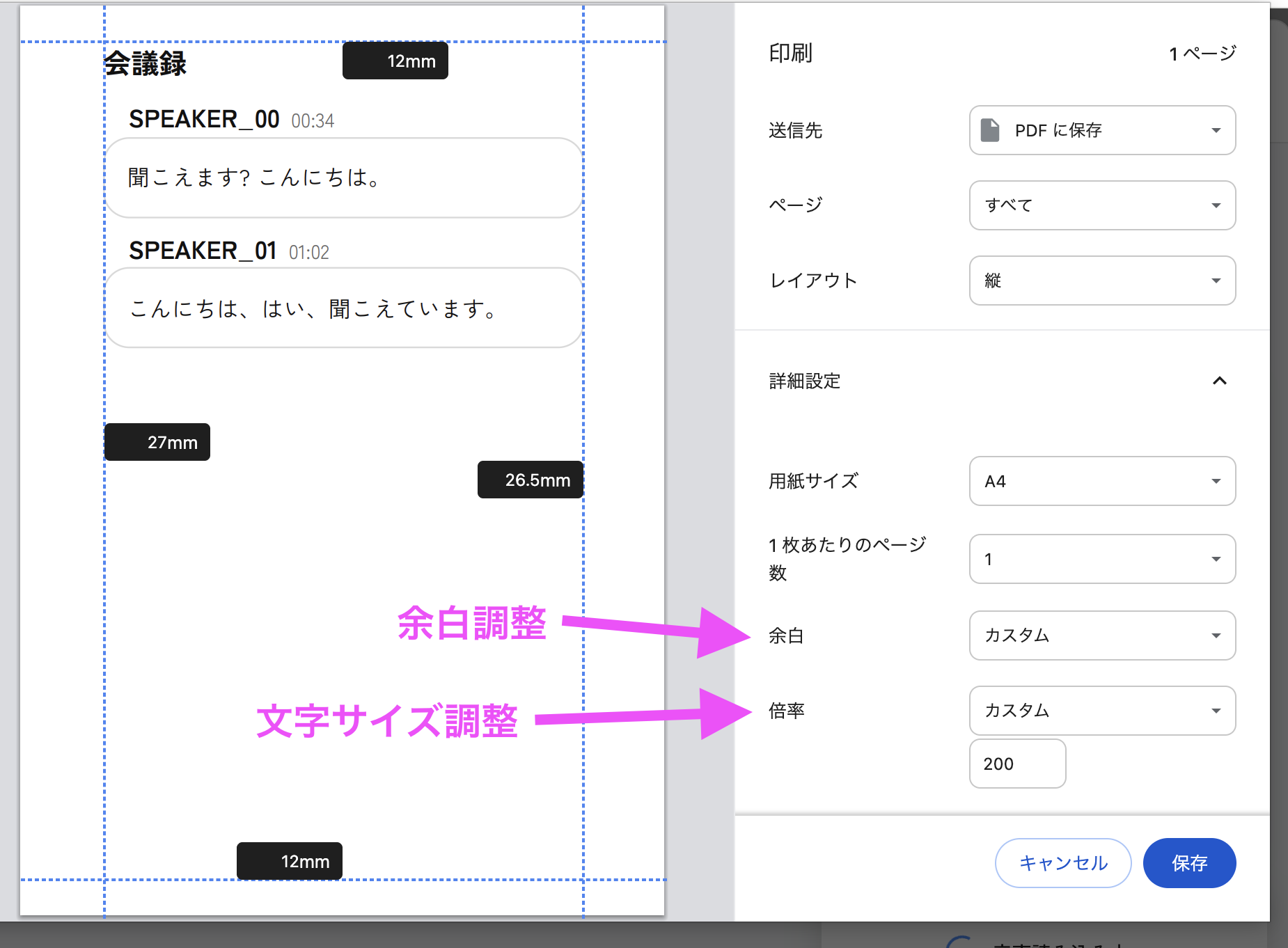Open the 1枚あたりのページ数 dropdown
Screen dimensions: 1288x948
(x=1102, y=559)
